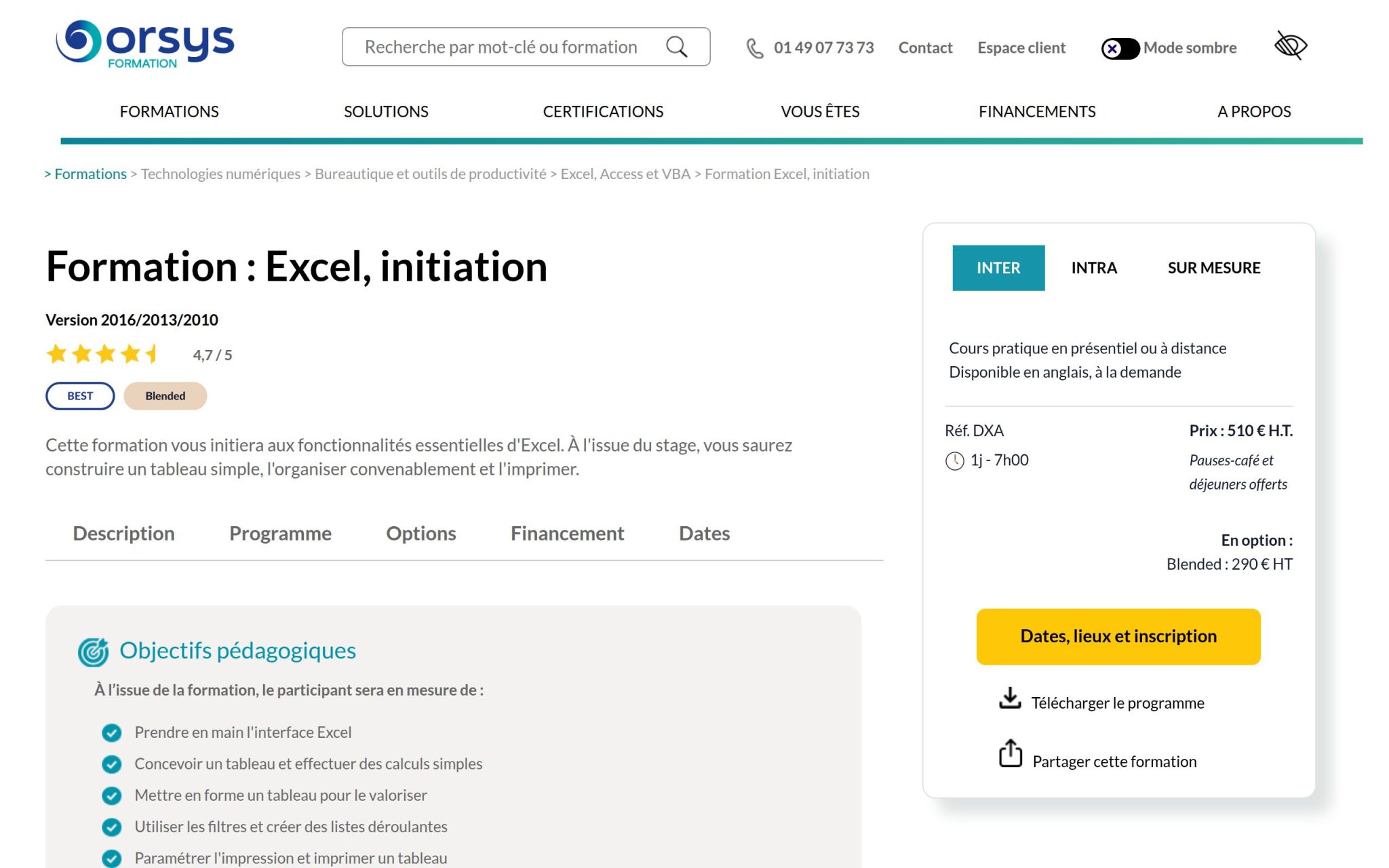The image size is (1389, 868).
Task: Click the clock duration icon
Action: point(954,461)
